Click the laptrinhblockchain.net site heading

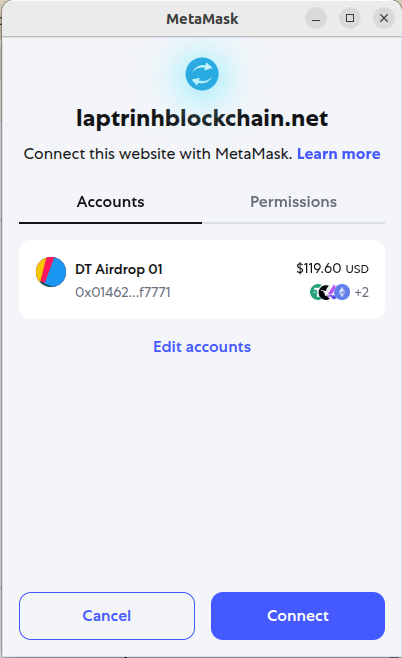click(202, 118)
